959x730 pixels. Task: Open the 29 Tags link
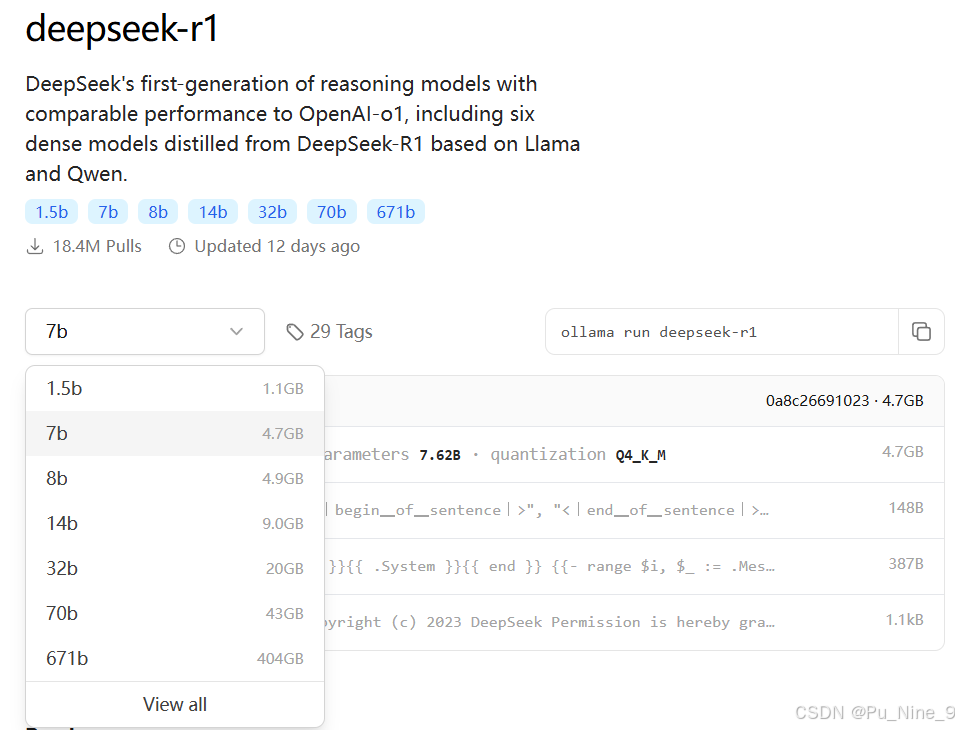click(x=340, y=331)
